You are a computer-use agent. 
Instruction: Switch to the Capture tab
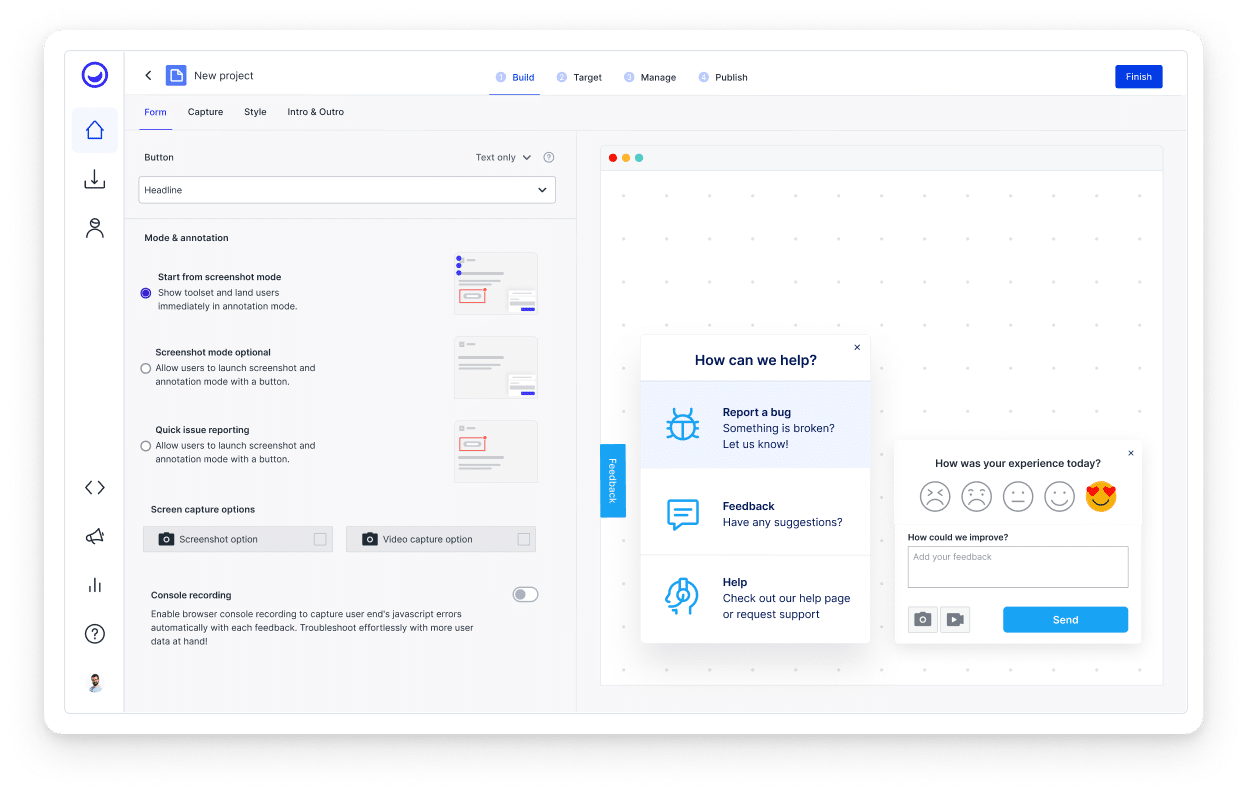(x=205, y=112)
